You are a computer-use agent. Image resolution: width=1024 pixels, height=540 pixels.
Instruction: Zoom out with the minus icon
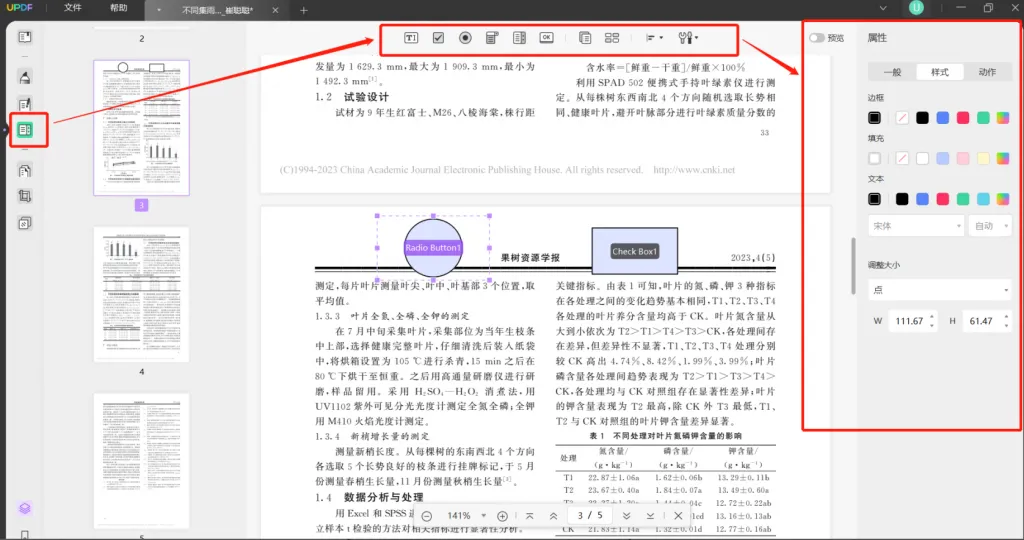426,516
